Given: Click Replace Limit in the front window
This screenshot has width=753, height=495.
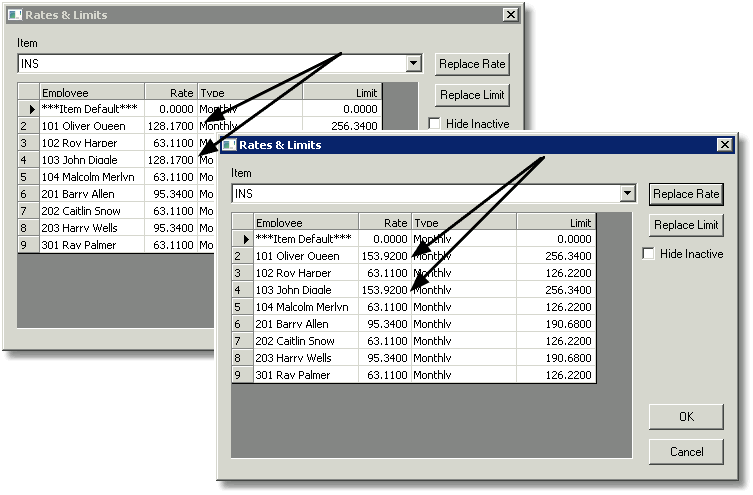Looking at the screenshot, I should (x=686, y=225).
